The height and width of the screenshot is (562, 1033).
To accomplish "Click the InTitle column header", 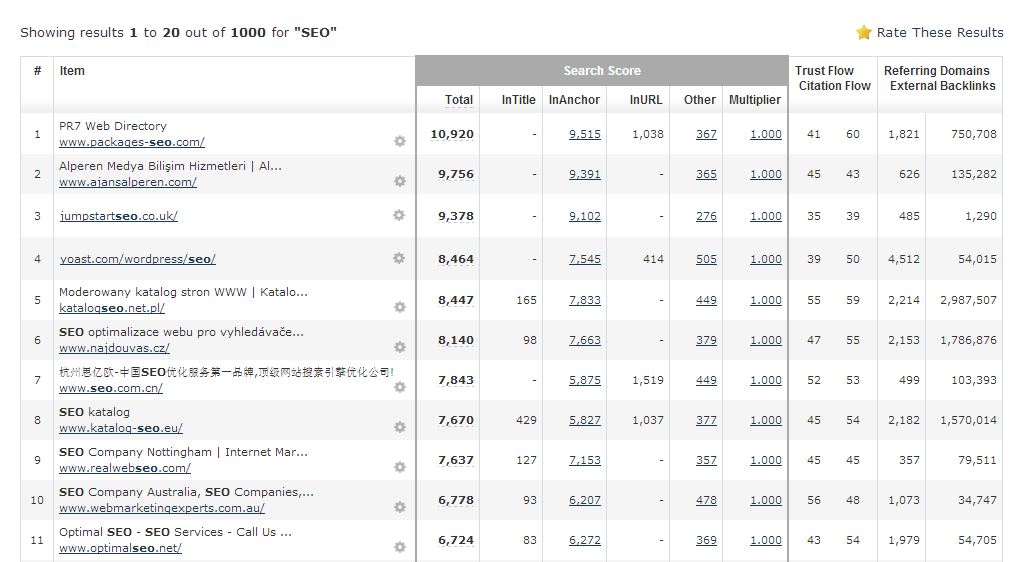I will pyautogui.click(x=518, y=100).
